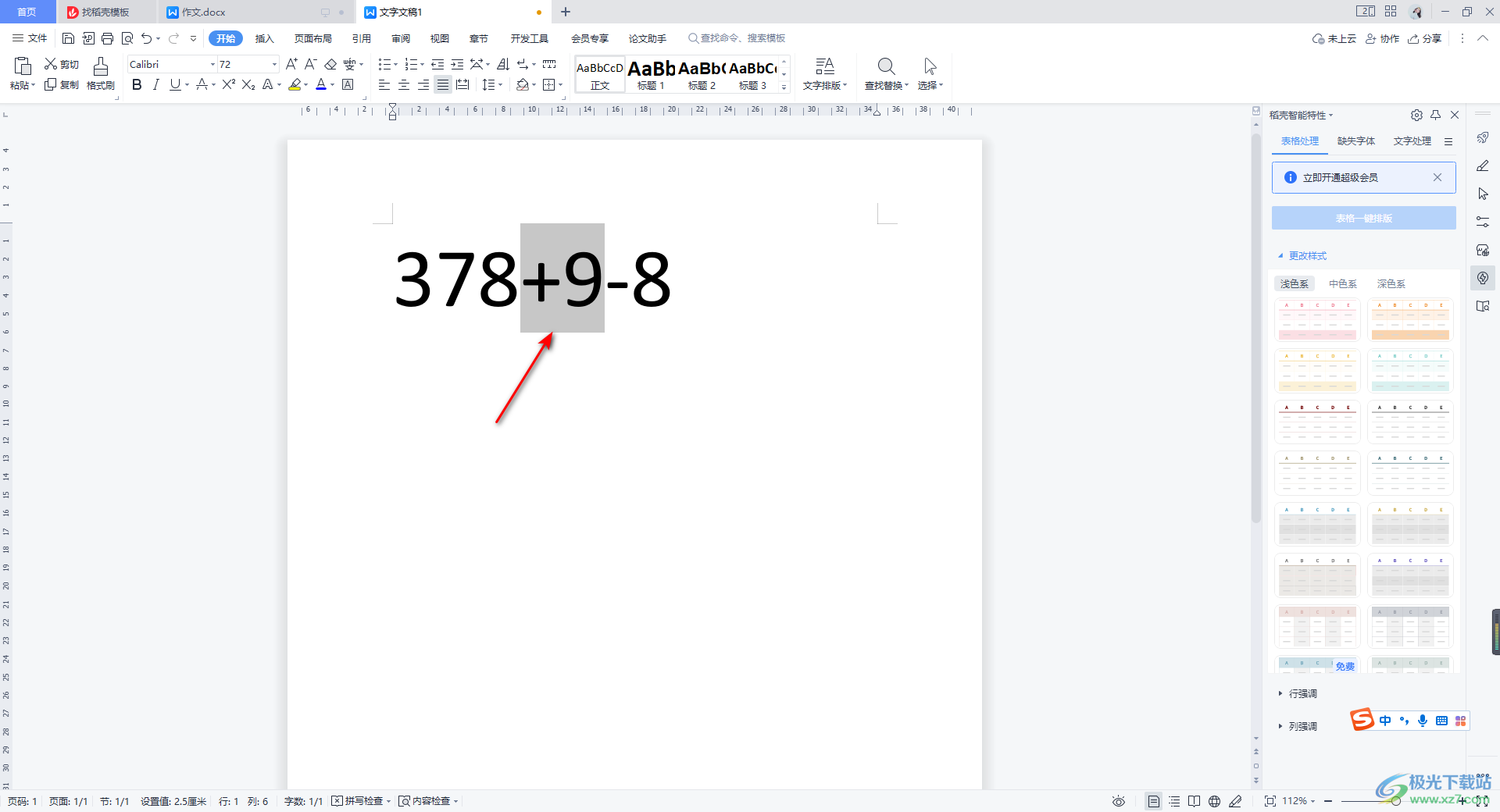This screenshot has height=812, width=1500.
Task: Open the 审阅 ribbon tab
Action: pos(401,38)
